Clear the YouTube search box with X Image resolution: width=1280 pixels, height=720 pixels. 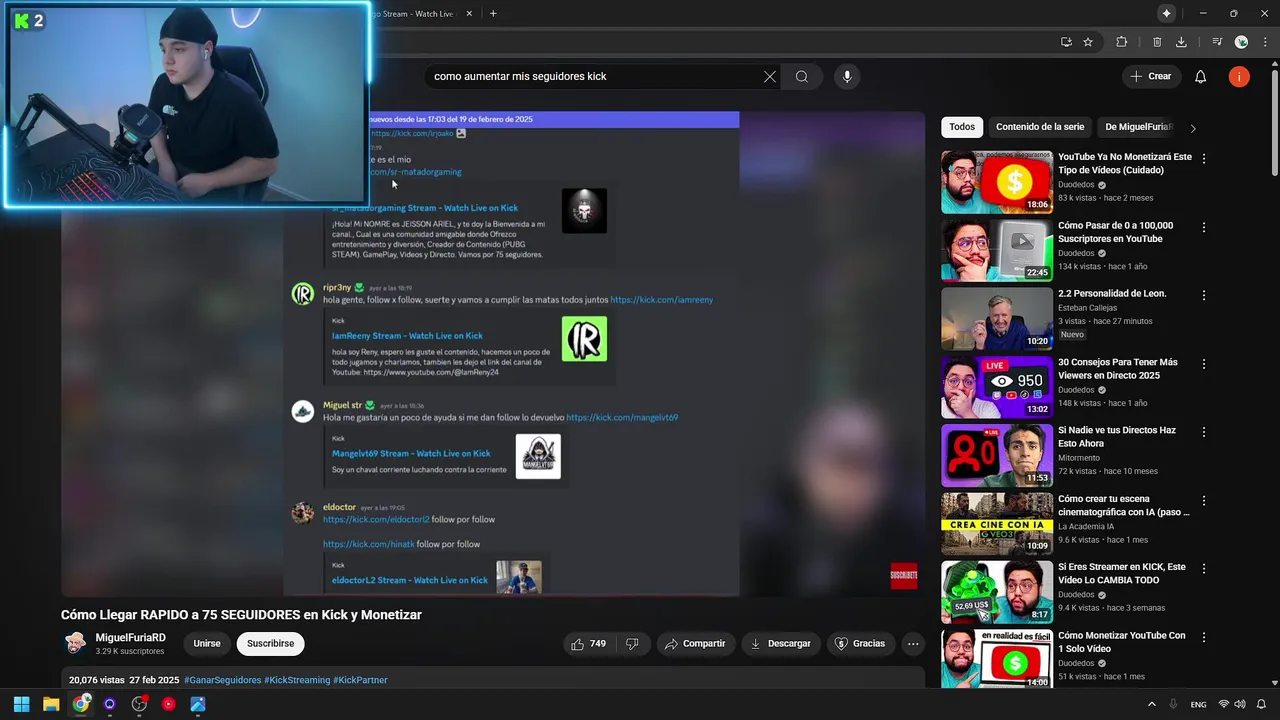770,77
